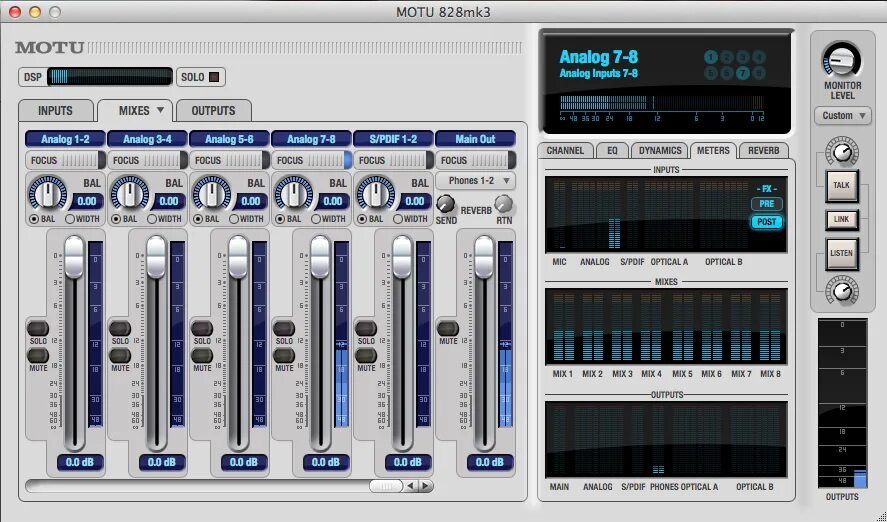887x522 pixels.
Task: Click the S/PDIF 1-2 balance knob
Action: (x=376, y=194)
